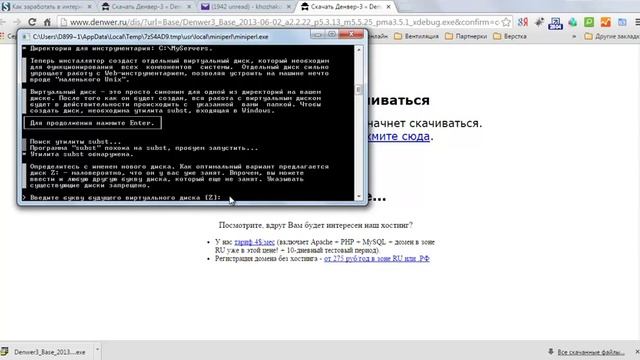
Task: Click the console scroll-down arrow
Action: [x=359, y=196]
